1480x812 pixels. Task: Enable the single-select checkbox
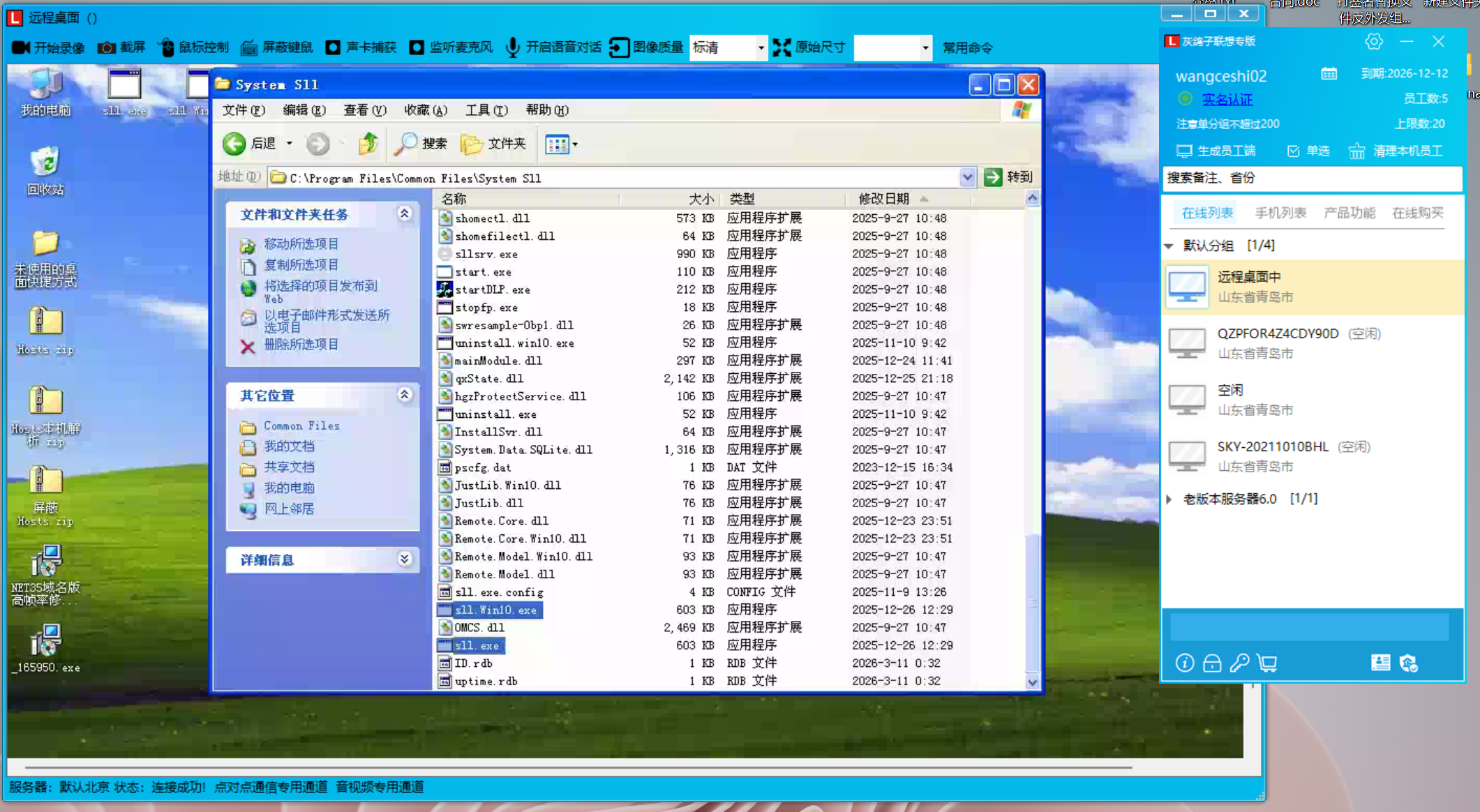(x=1293, y=151)
